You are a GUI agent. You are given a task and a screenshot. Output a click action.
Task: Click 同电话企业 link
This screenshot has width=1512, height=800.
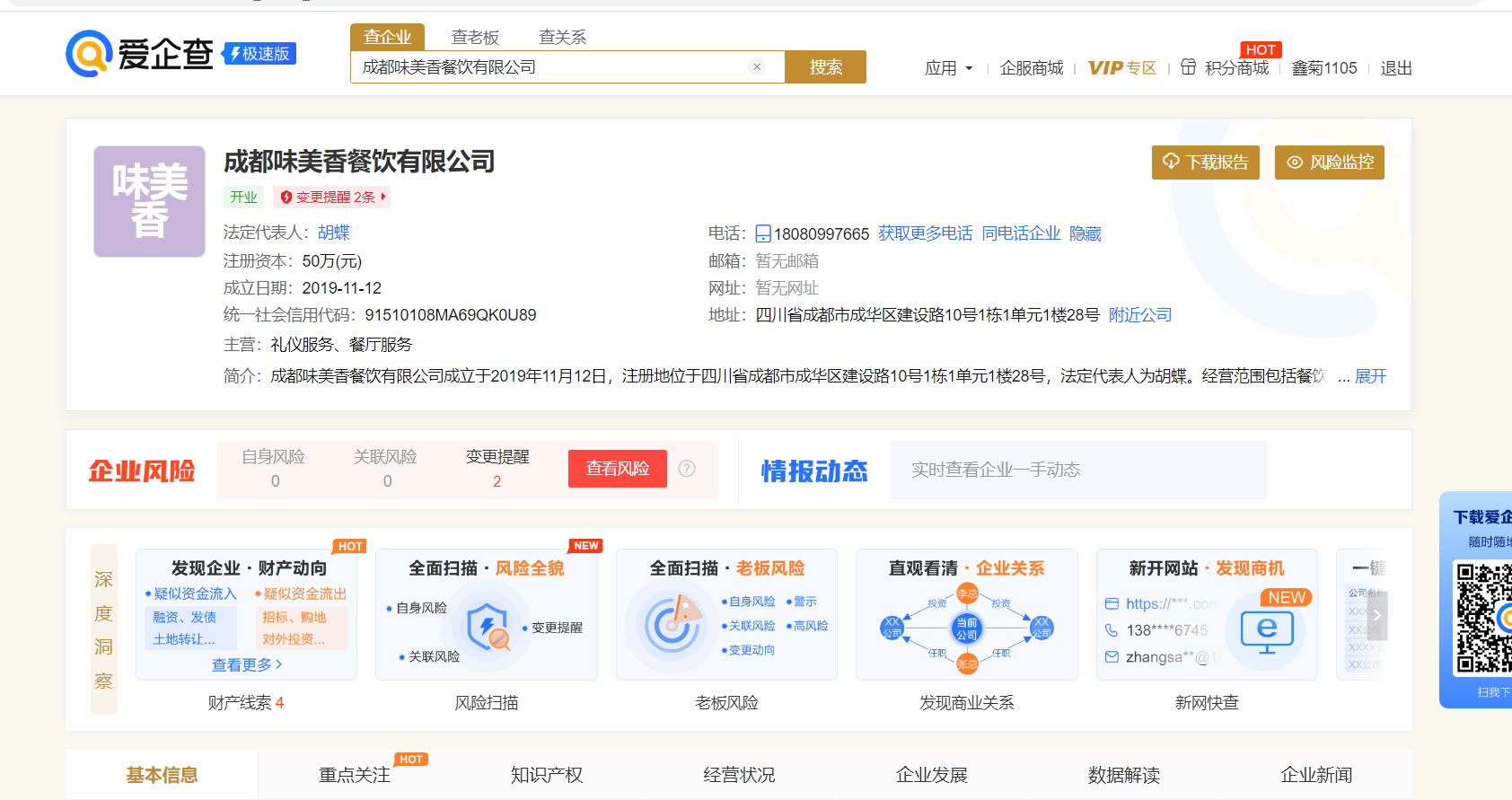click(x=1021, y=233)
